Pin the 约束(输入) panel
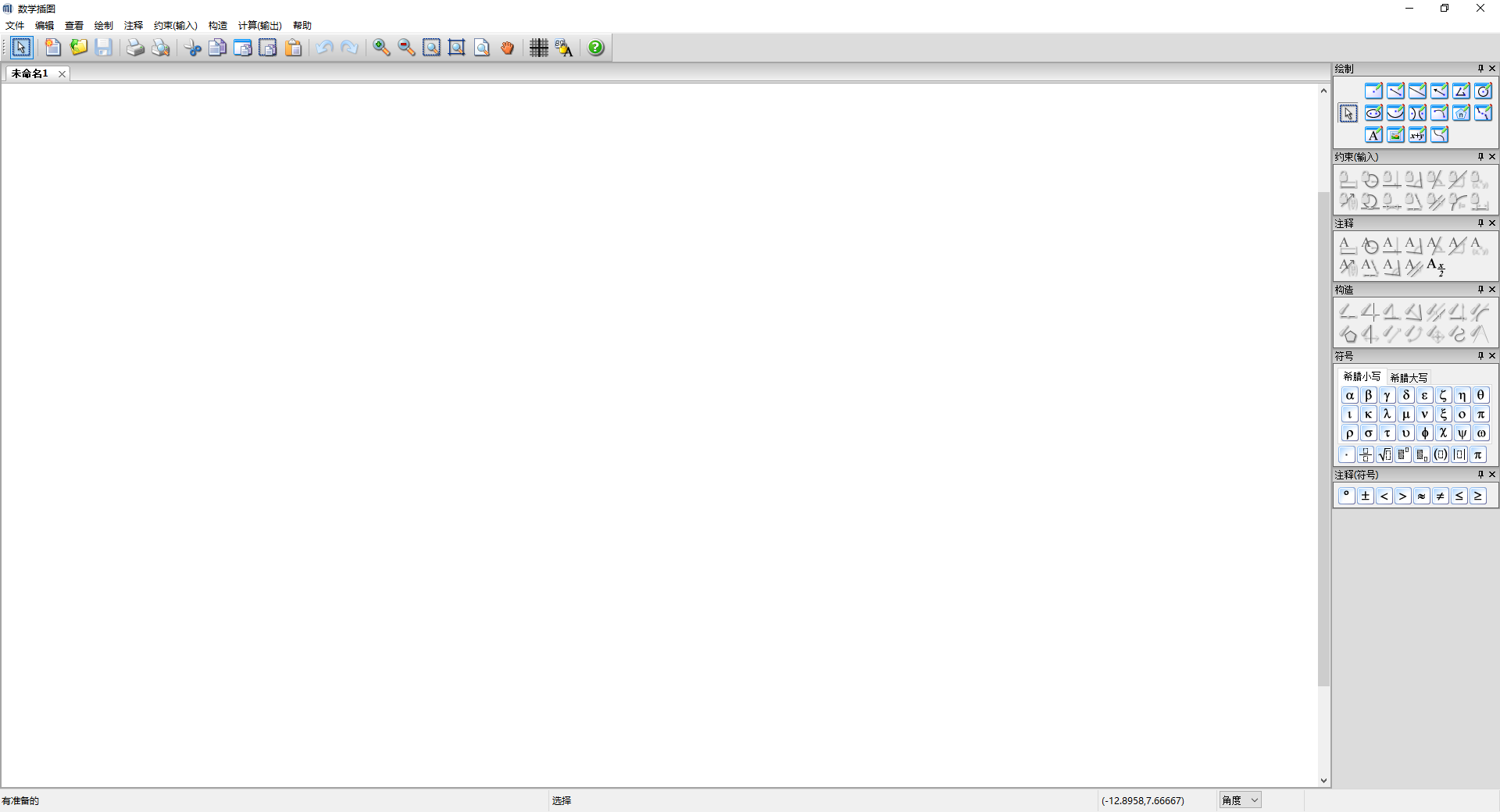This screenshot has height=812, width=1500. coord(1480,157)
